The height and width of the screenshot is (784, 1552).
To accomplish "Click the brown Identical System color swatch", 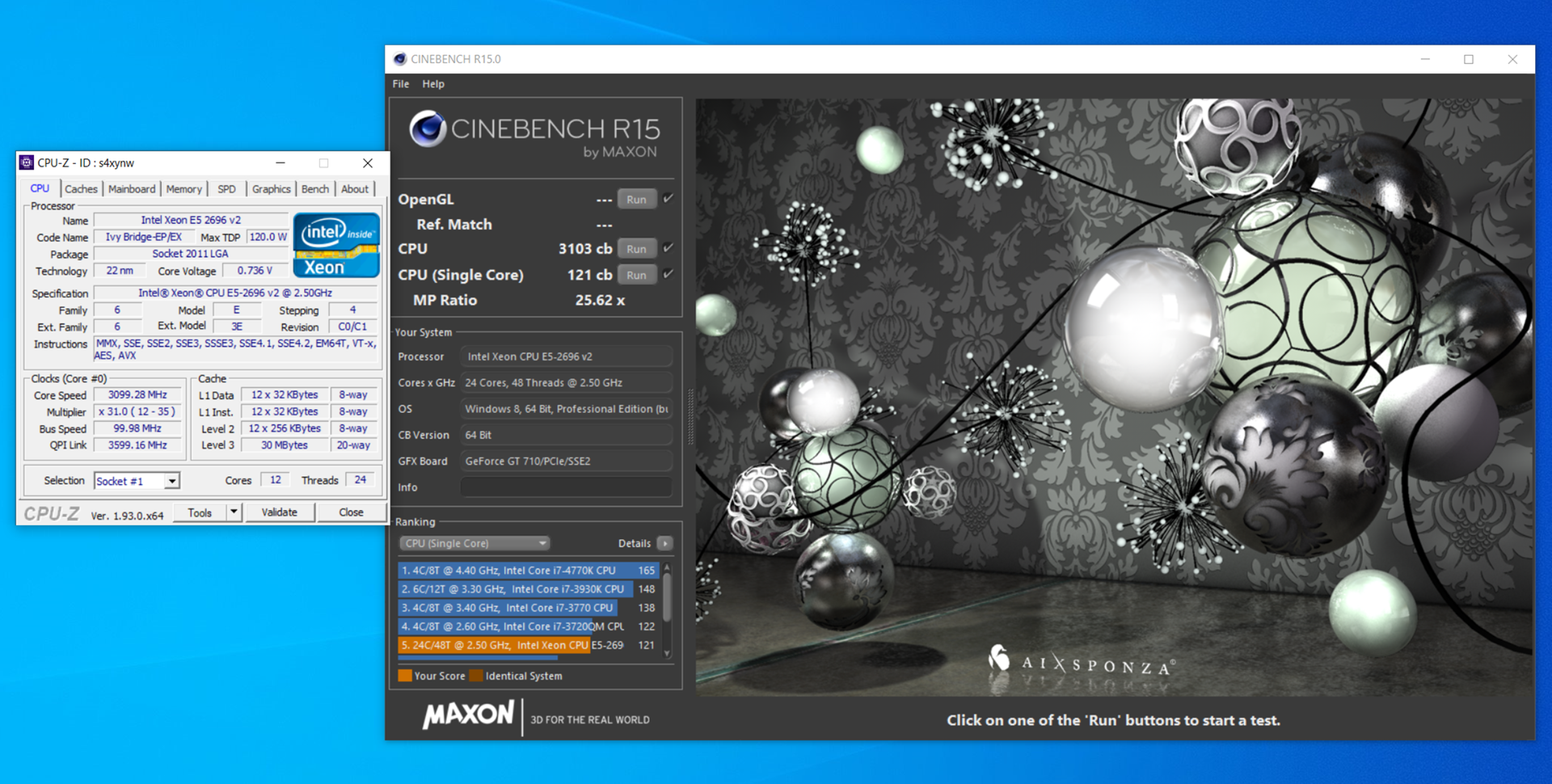I will click(x=476, y=676).
